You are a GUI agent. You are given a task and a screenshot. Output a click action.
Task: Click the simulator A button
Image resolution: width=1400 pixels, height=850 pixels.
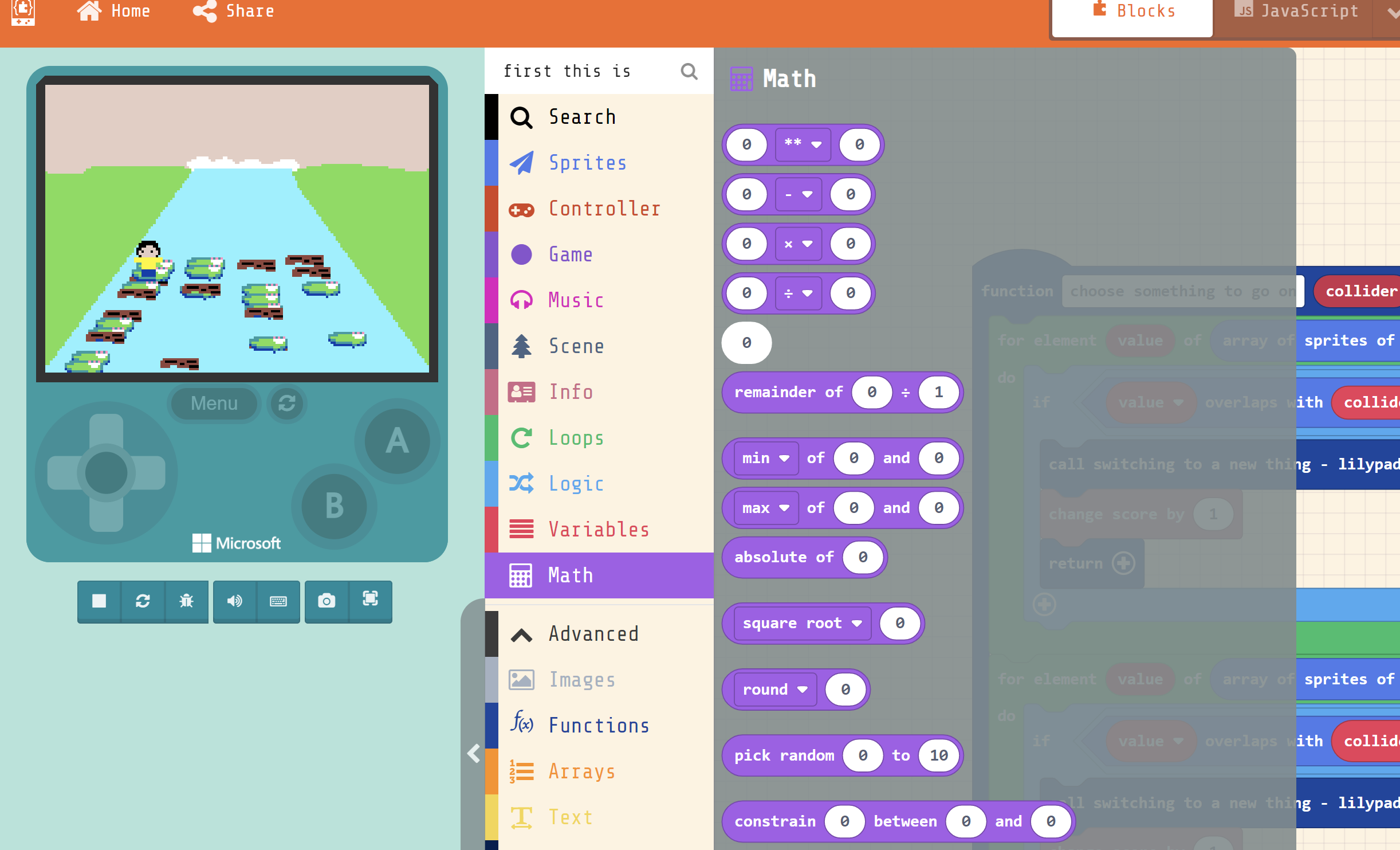point(397,441)
